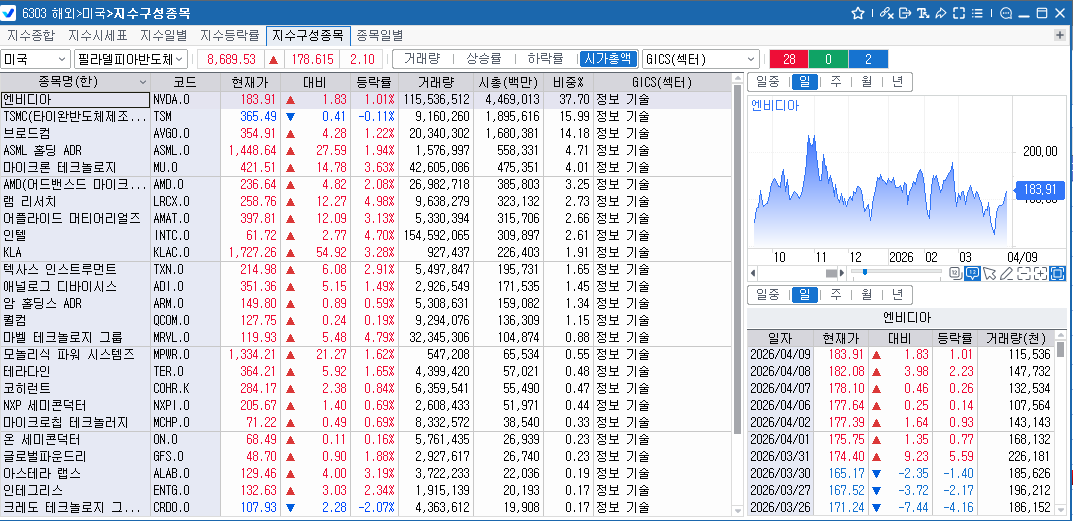The width and height of the screenshot is (1073, 521).
Task: Switch to the 지수종합 tab
Action: click(31, 36)
